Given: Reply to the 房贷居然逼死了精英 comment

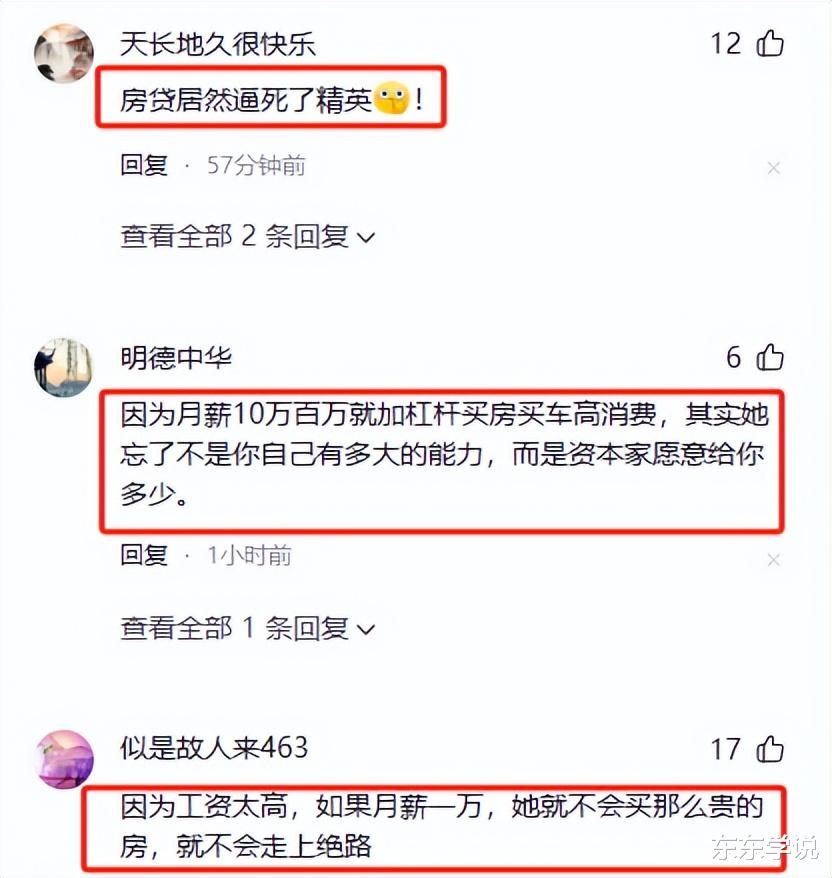Looking at the screenshot, I should point(144,165).
